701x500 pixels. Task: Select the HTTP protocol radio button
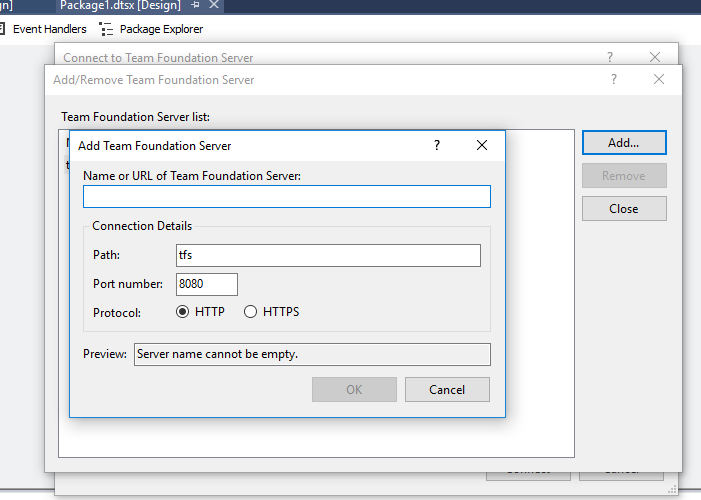182,312
